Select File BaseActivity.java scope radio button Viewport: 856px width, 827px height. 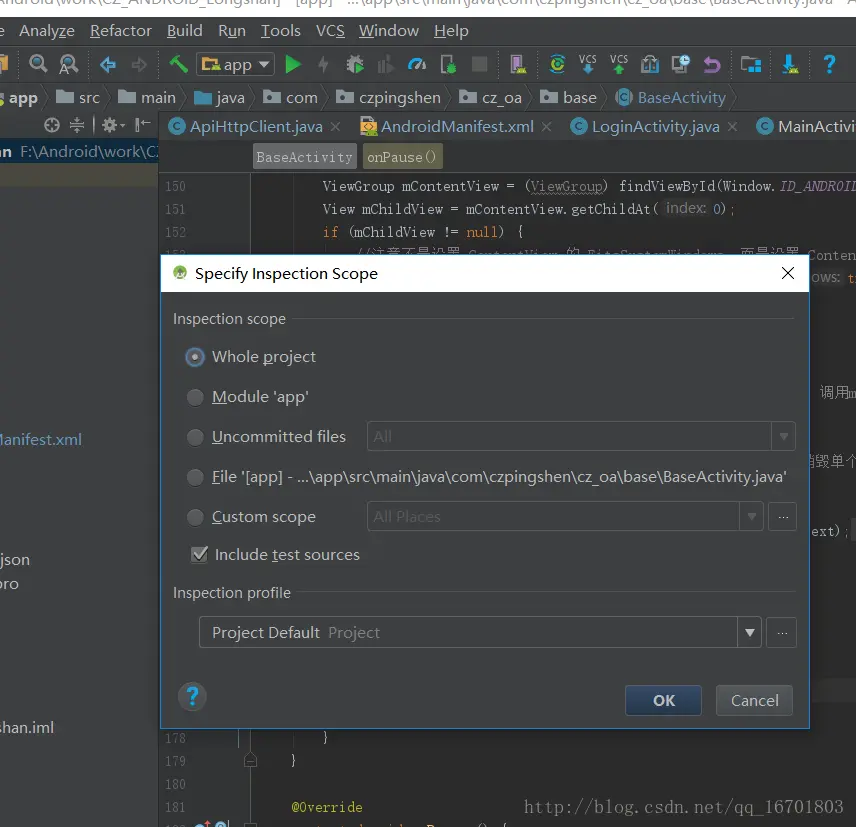click(195, 478)
